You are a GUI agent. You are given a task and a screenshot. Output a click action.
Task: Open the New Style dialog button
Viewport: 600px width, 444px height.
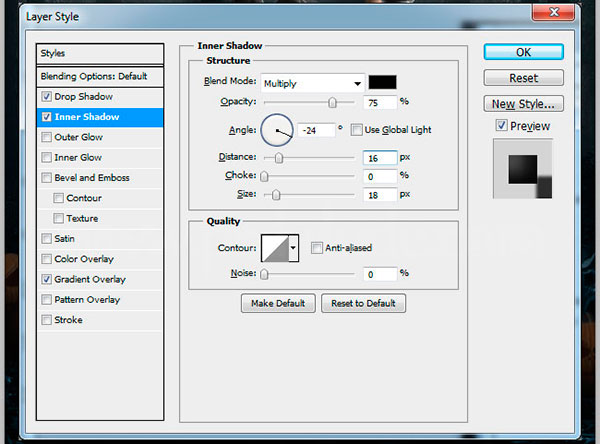click(x=523, y=104)
